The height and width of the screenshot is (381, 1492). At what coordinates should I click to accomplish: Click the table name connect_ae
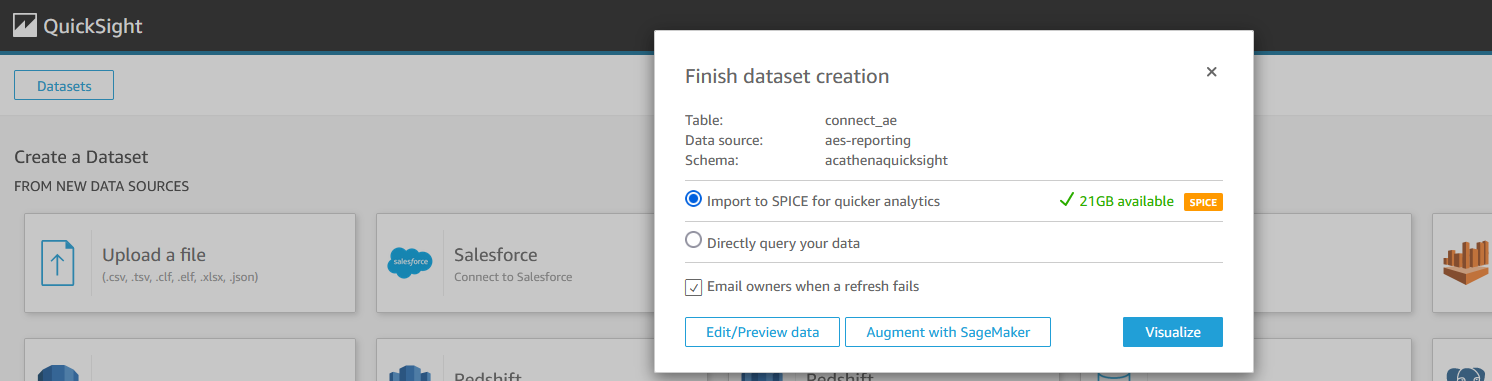[861, 121]
